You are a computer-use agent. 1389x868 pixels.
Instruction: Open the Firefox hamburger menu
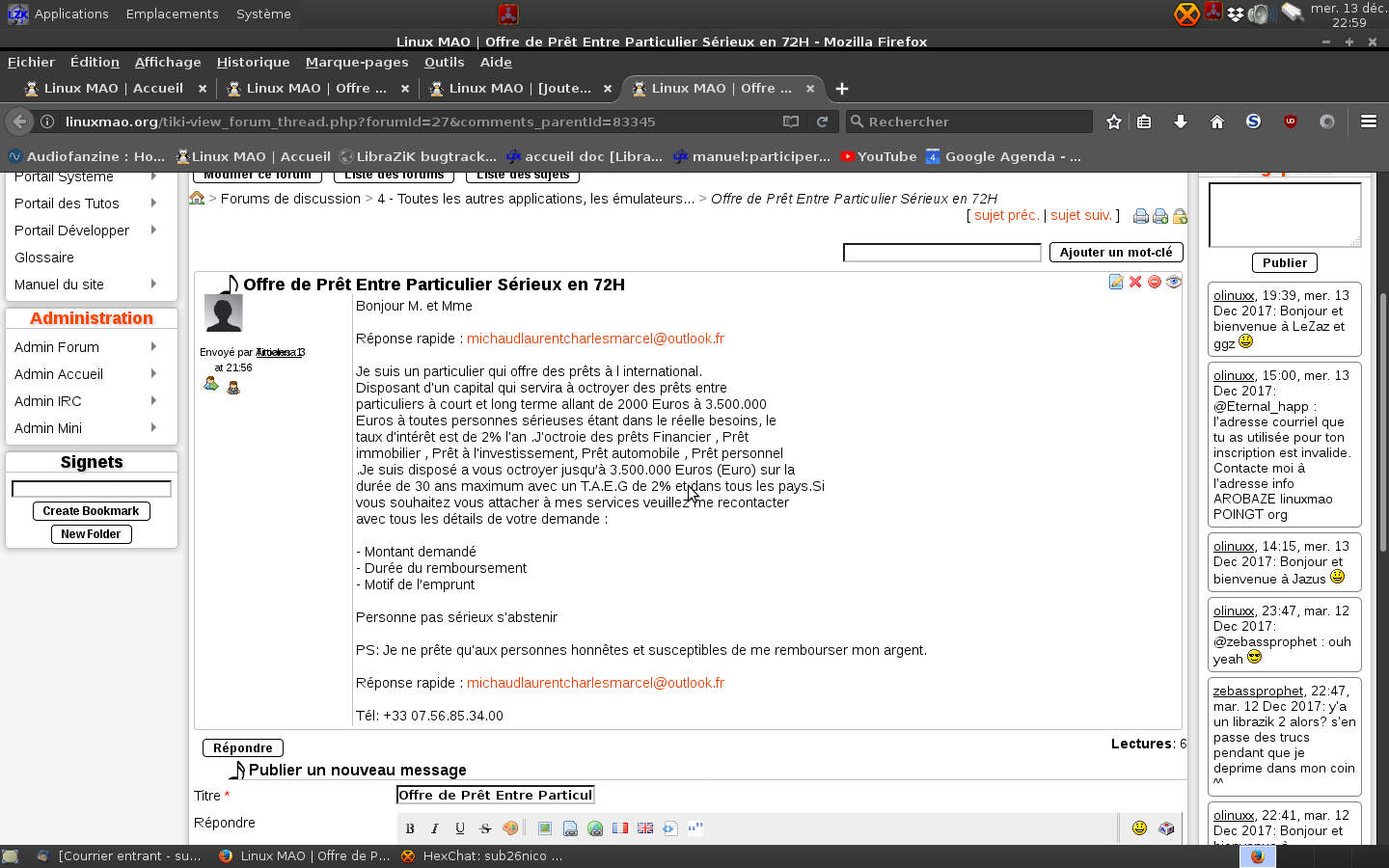(1369, 122)
